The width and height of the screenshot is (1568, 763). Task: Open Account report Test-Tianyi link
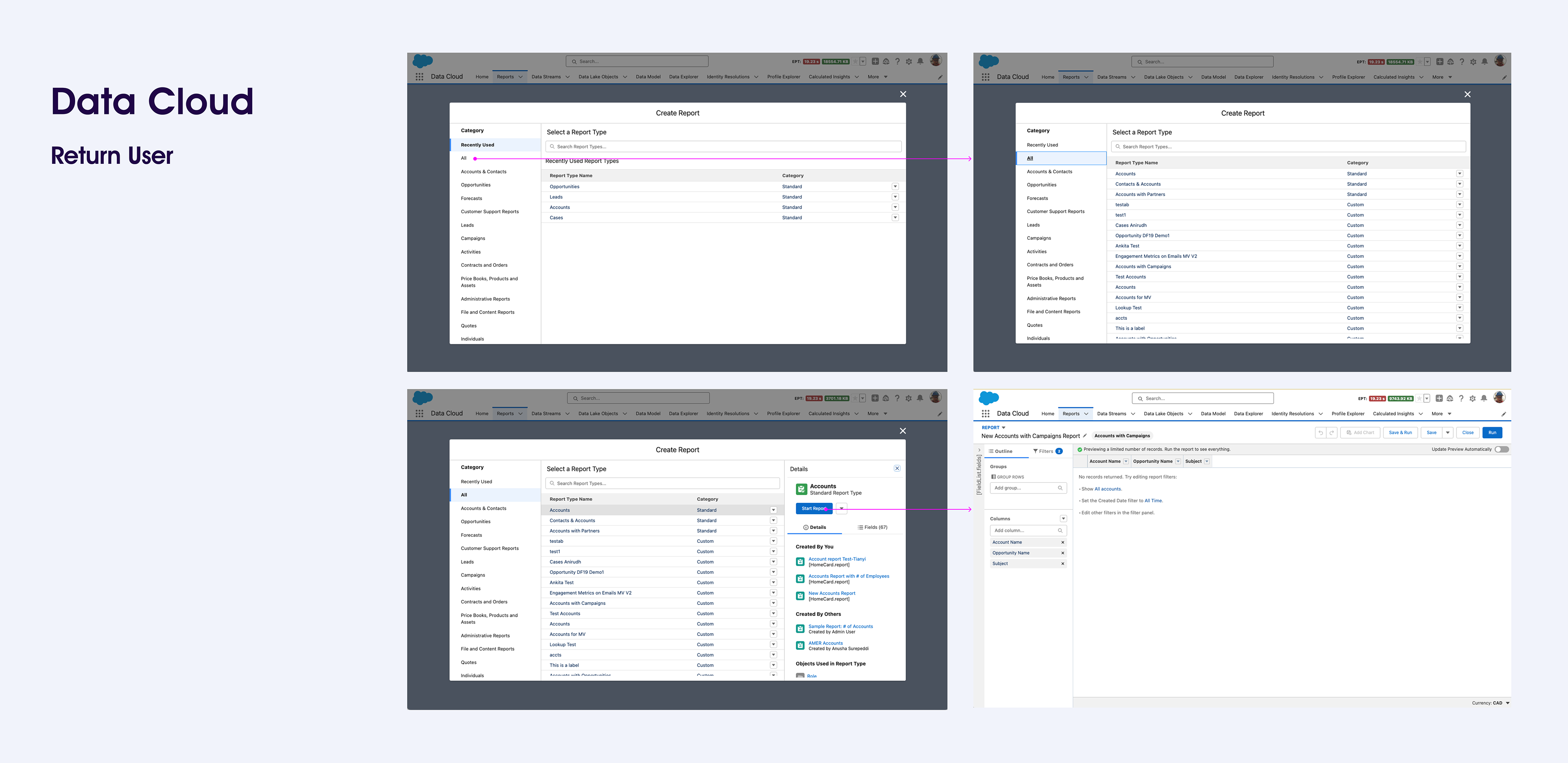pyautogui.click(x=836, y=559)
